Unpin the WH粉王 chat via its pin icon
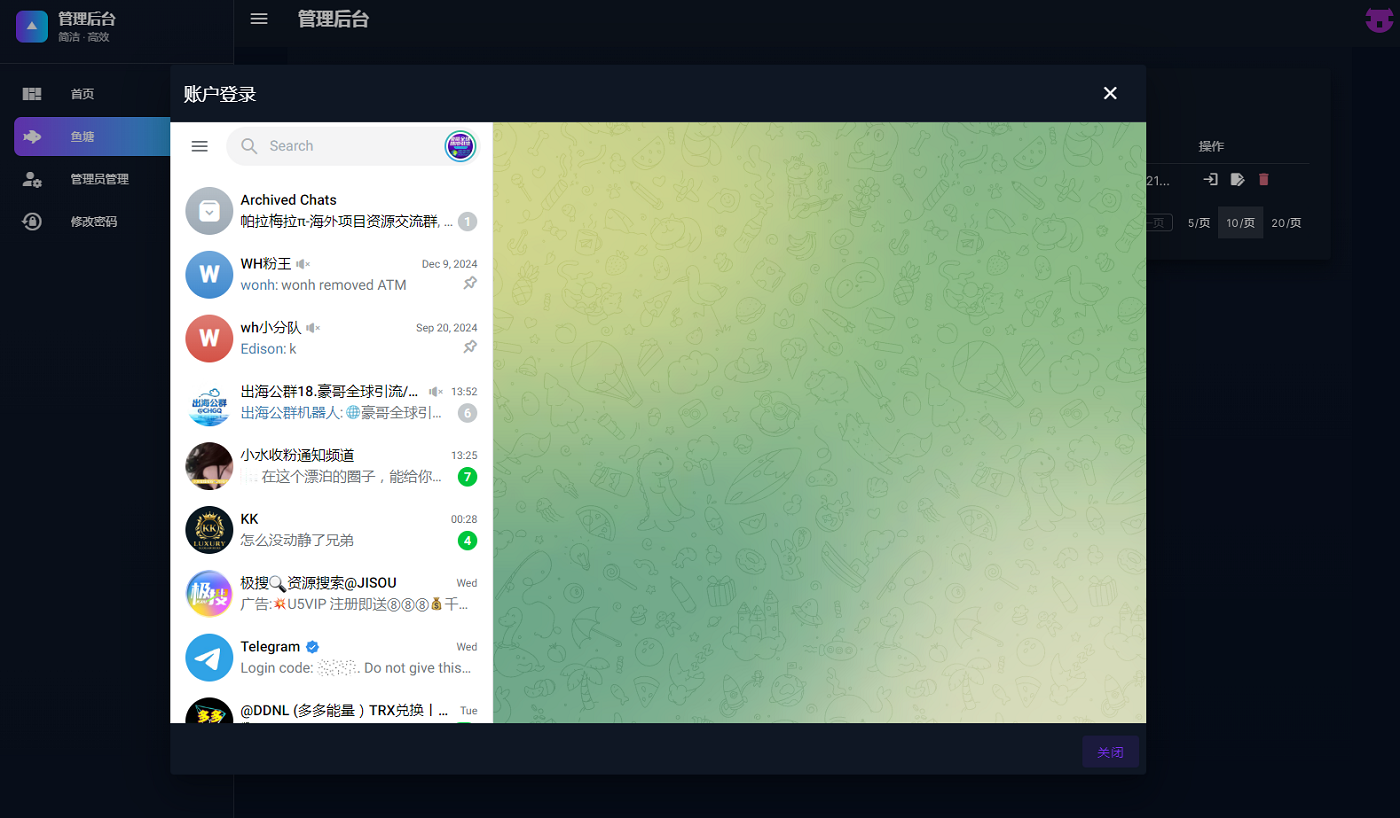The image size is (1400, 818). tap(470, 283)
